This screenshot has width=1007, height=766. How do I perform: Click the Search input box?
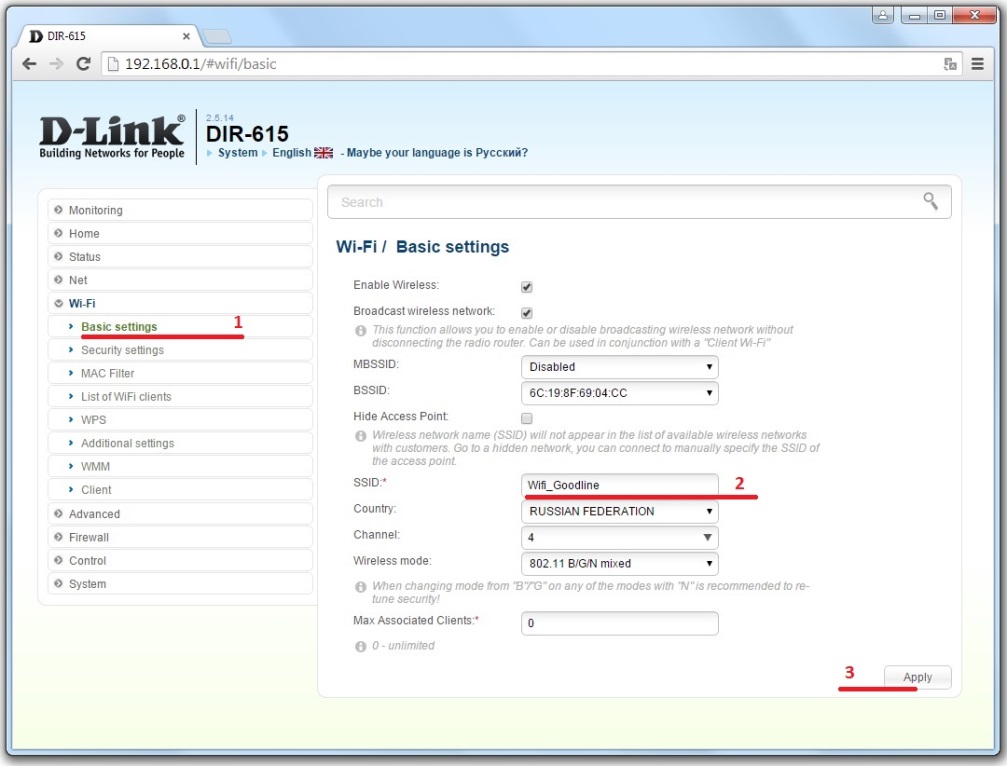pyautogui.click(x=639, y=202)
